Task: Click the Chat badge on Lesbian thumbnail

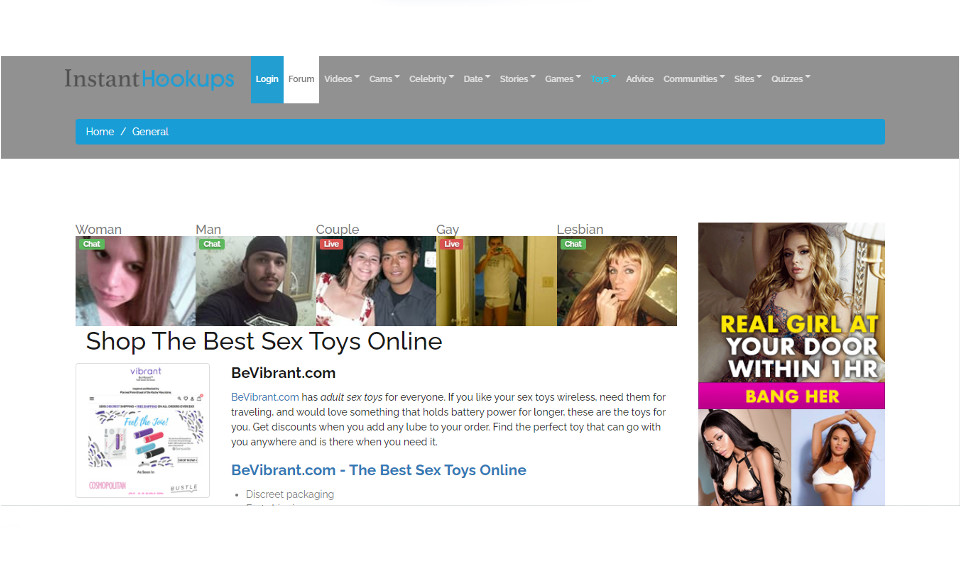Action: [572, 244]
